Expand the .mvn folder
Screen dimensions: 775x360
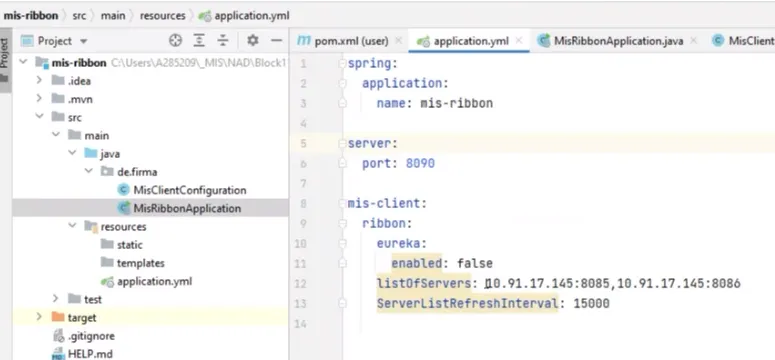click(x=39, y=99)
